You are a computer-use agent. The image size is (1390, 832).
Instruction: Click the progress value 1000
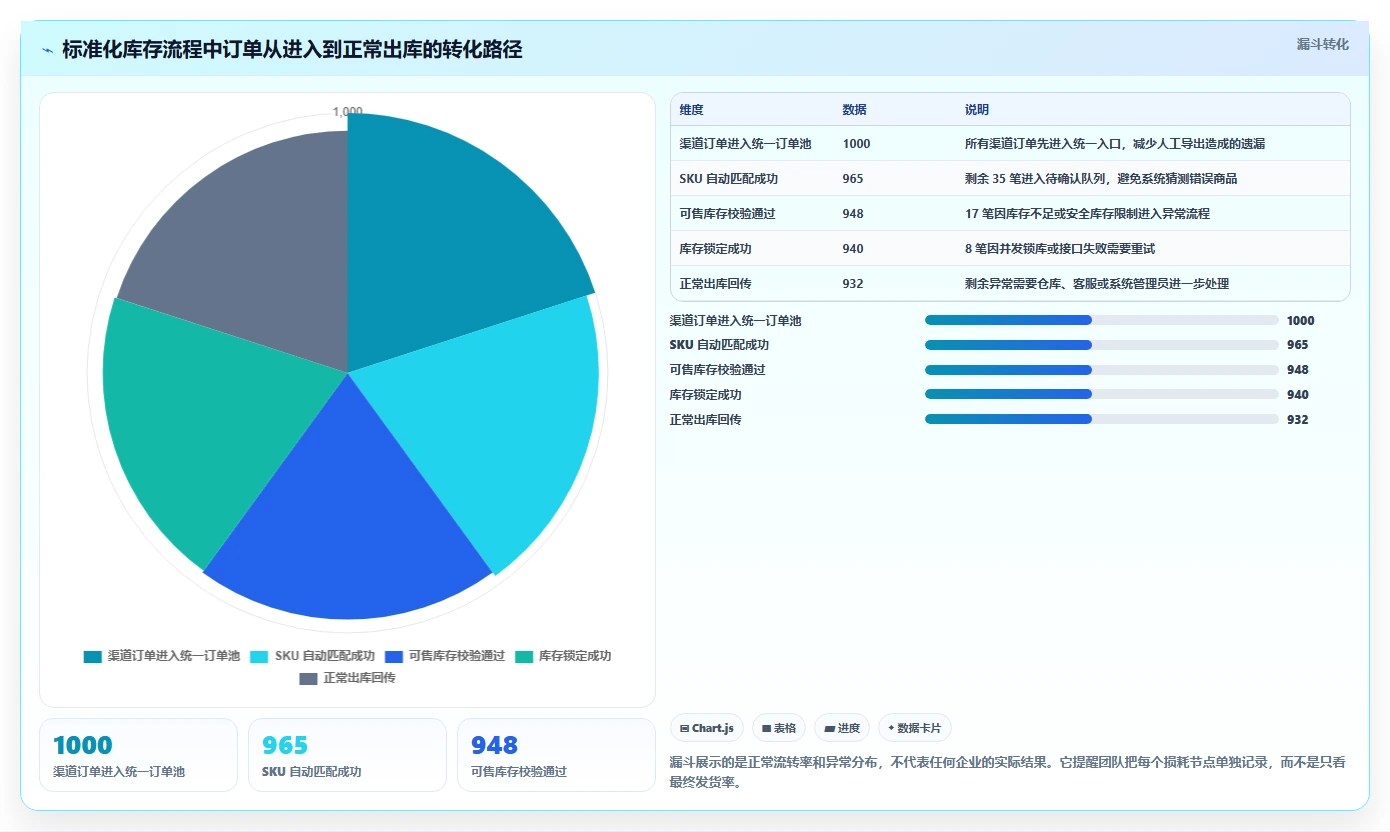[x=1300, y=321]
